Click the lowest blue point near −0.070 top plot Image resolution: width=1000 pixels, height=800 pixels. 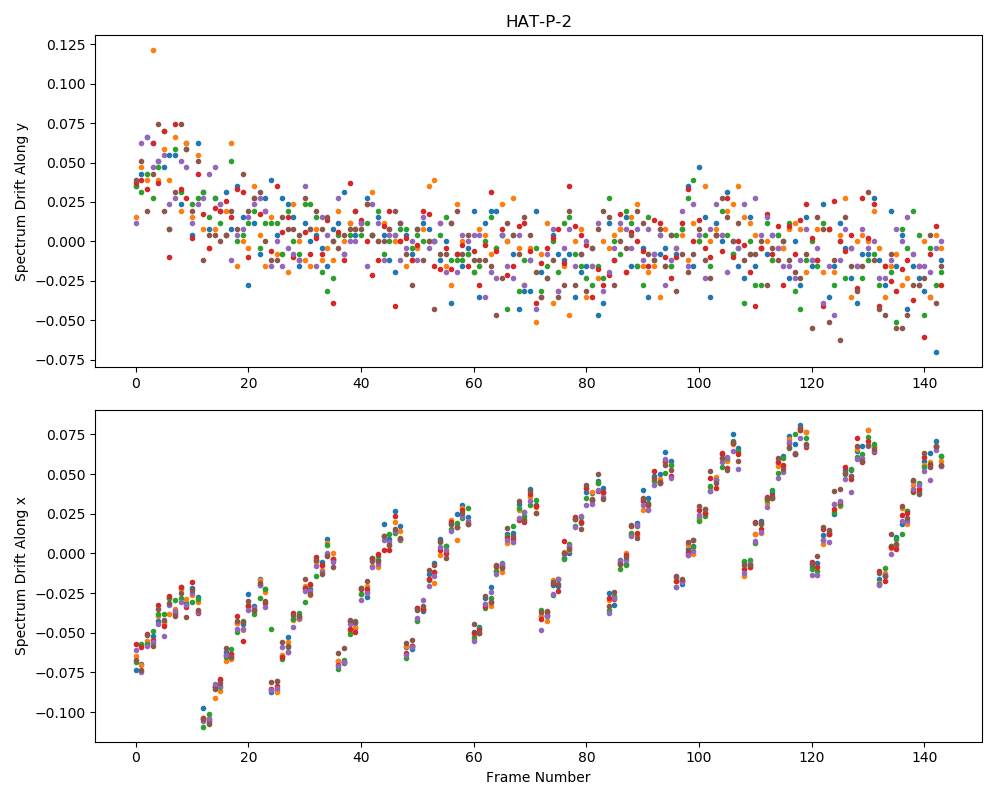(x=936, y=352)
